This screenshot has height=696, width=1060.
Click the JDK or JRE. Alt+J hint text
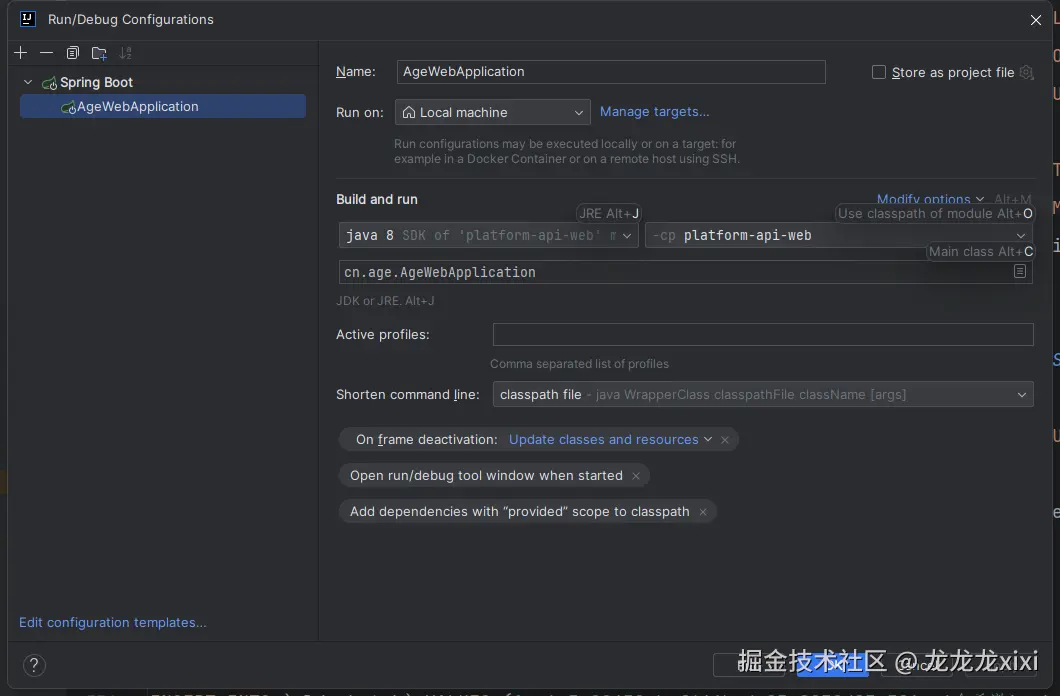click(x=385, y=301)
